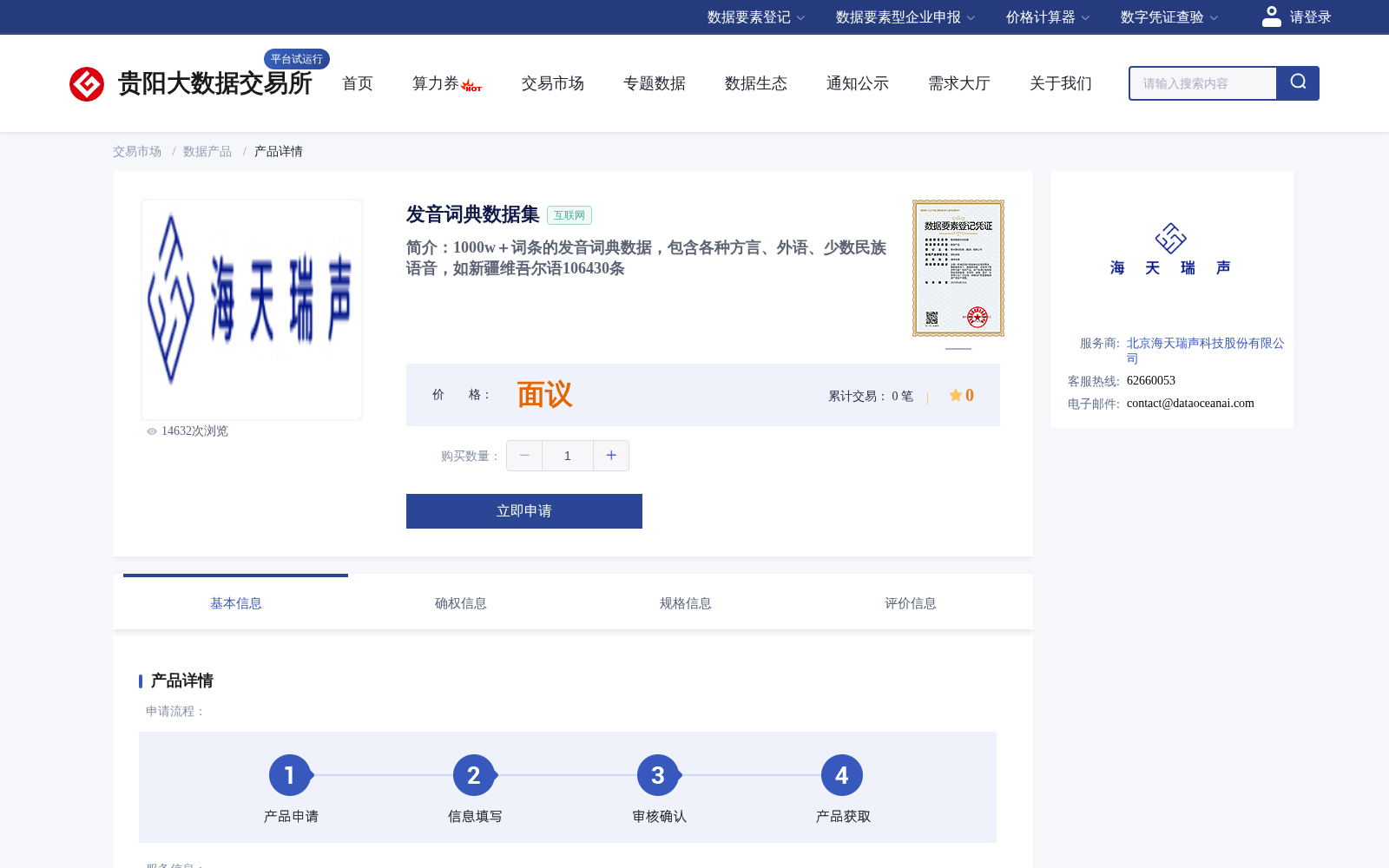Click the 互联网 category tag

(569, 215)
